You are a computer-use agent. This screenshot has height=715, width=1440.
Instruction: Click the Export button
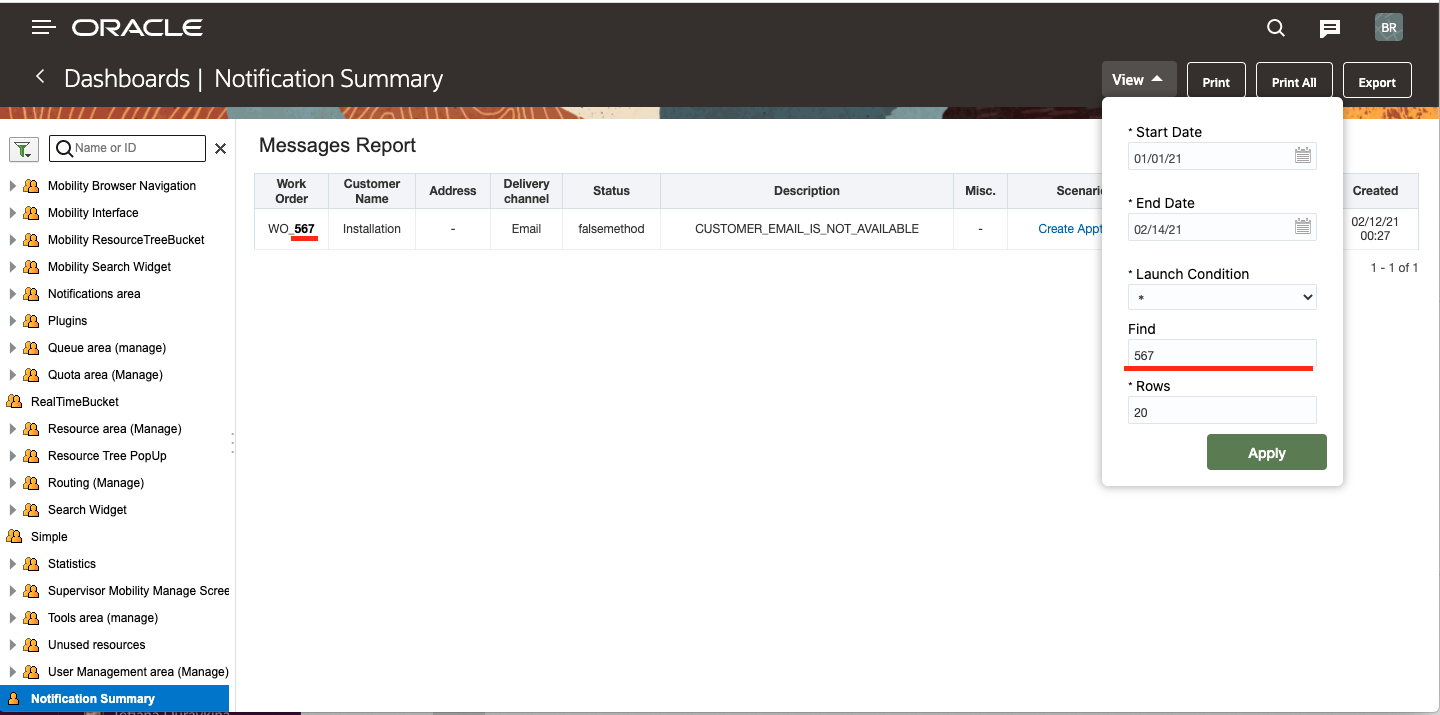(x=1377, y=82)
